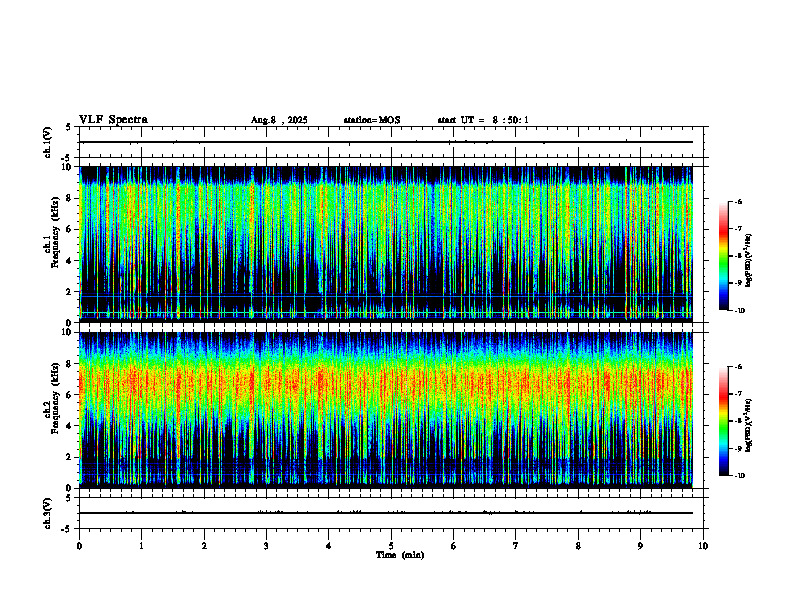Image resolution: width=792 pixels, height=612 pixels.
Task: Click the "station=MOS" header label
Action: 372,120
